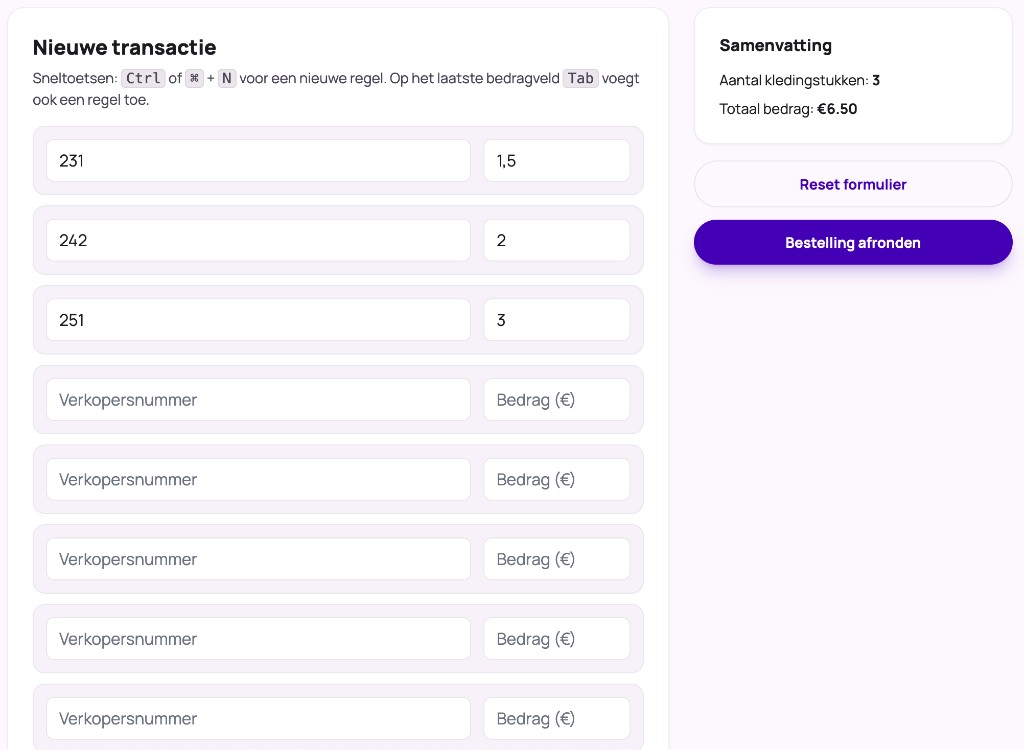Screen dimensions: 1024x750
Task: Click the last visible Bedrag (€) field
Action: (x=556, y=719)
